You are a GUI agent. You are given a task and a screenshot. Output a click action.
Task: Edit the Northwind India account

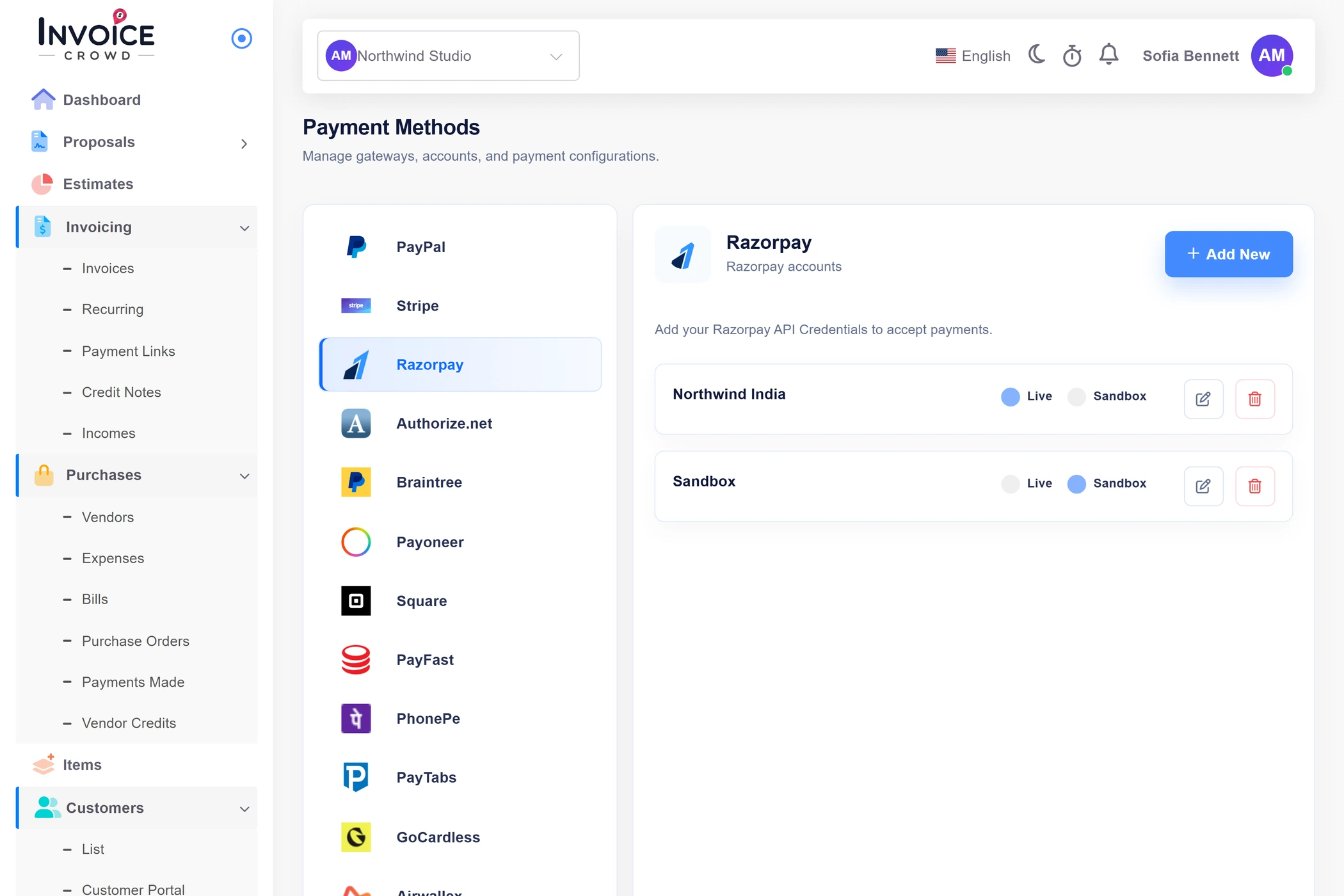[1203, 399]
